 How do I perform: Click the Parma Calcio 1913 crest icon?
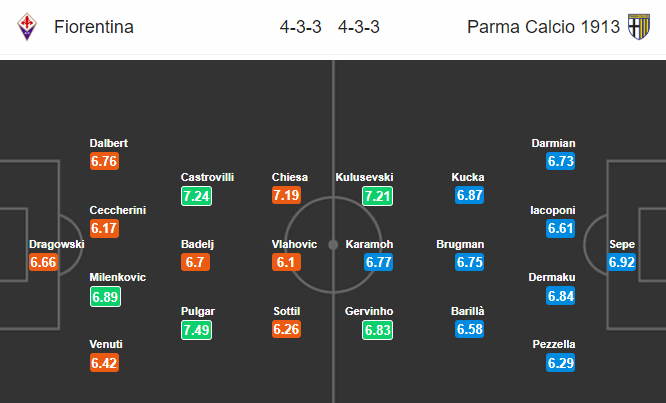click(x=639, y=27)
